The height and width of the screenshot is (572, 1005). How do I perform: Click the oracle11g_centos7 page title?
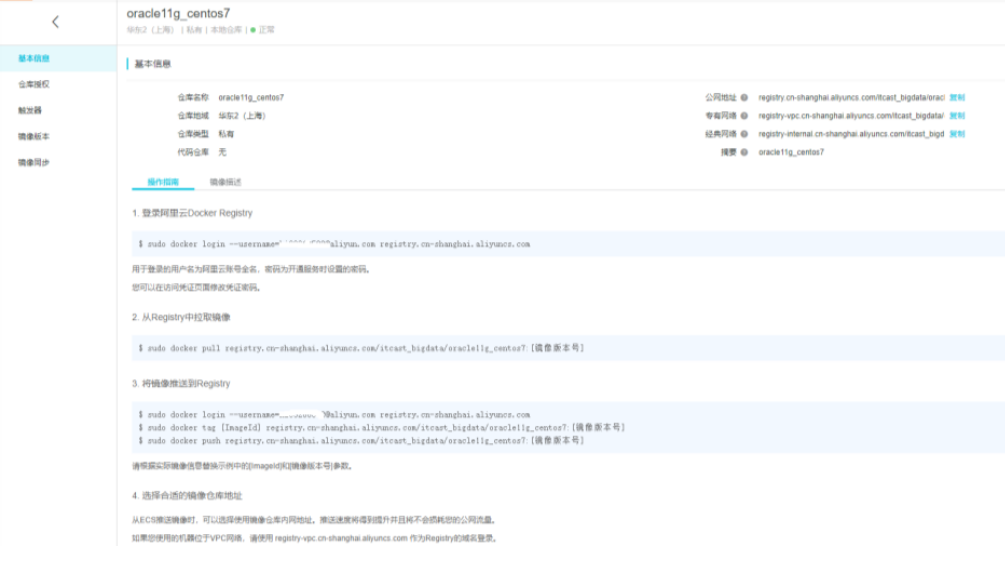(178, 13)
